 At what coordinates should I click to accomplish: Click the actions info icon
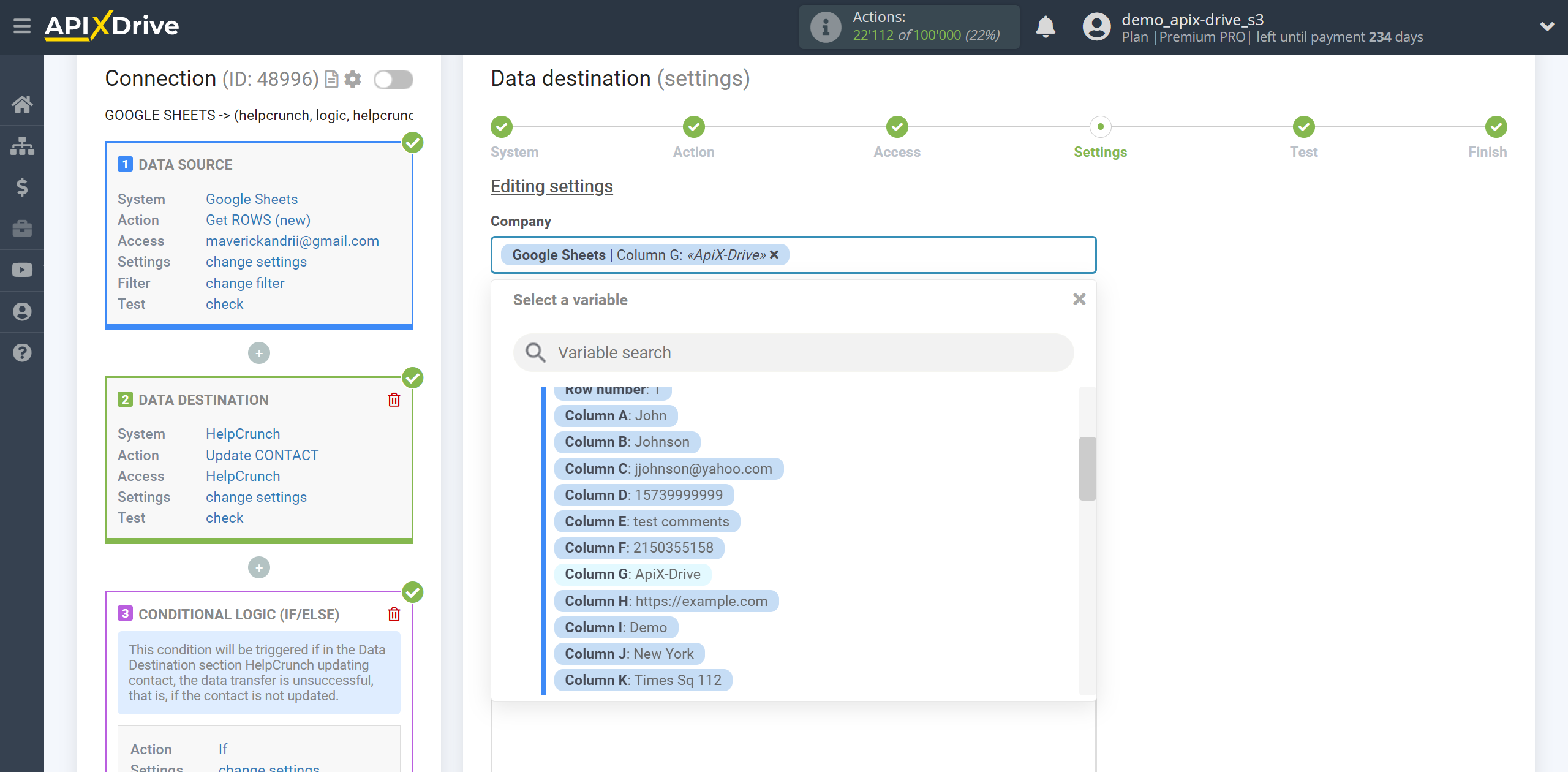826,27
